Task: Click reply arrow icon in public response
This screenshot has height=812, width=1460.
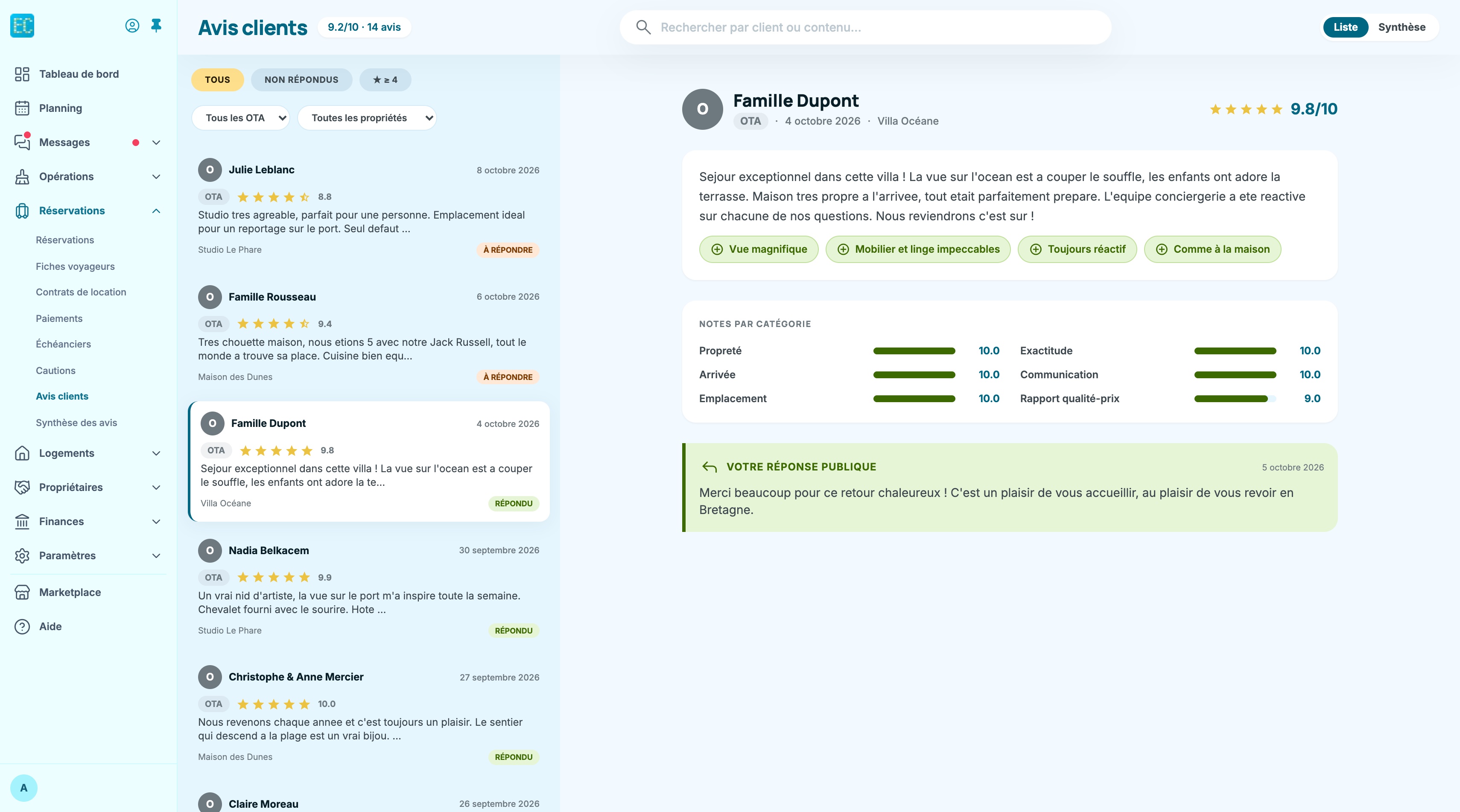Action: [x=710, y=467]
